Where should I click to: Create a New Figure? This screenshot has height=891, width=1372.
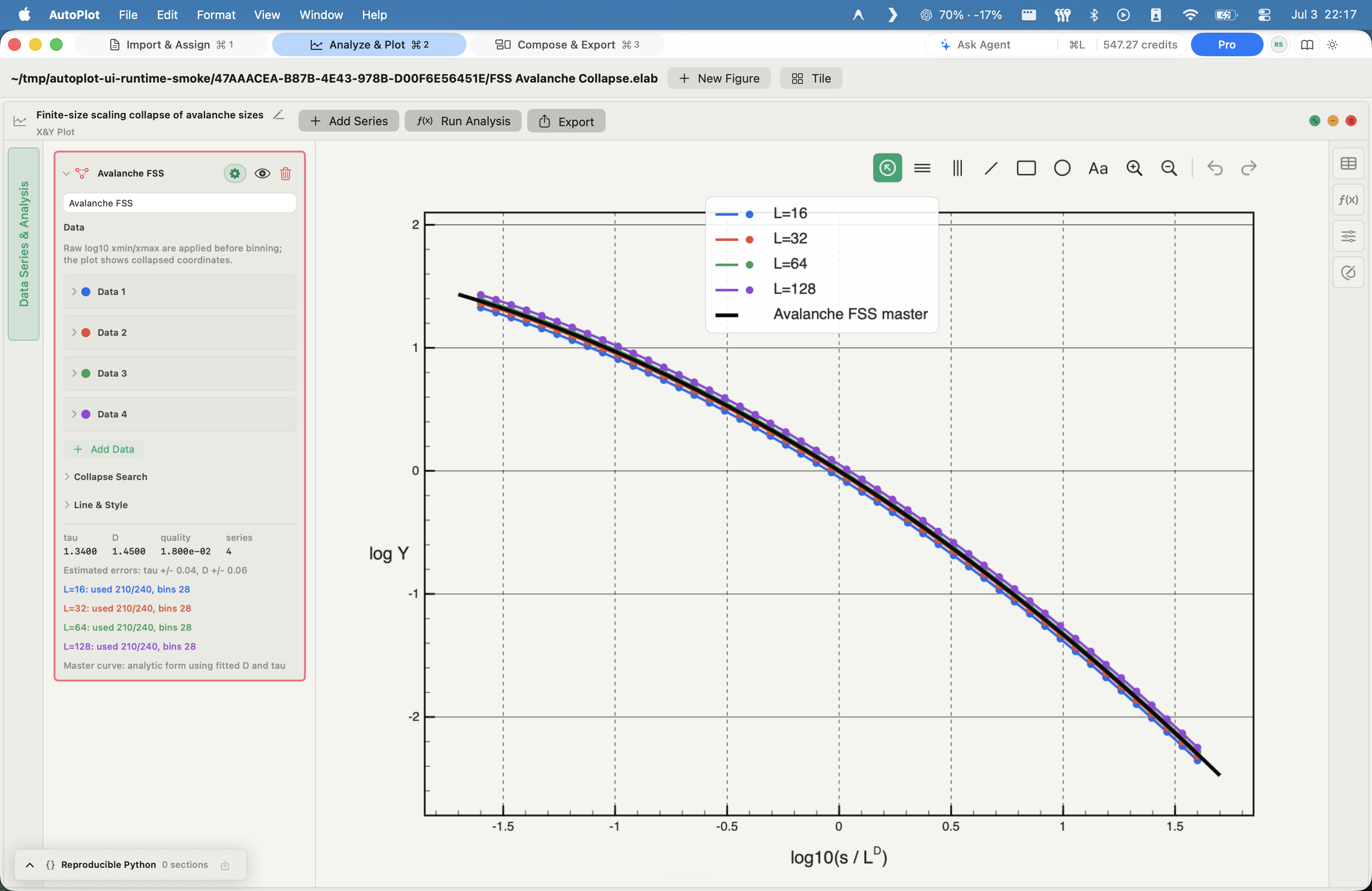718,78
